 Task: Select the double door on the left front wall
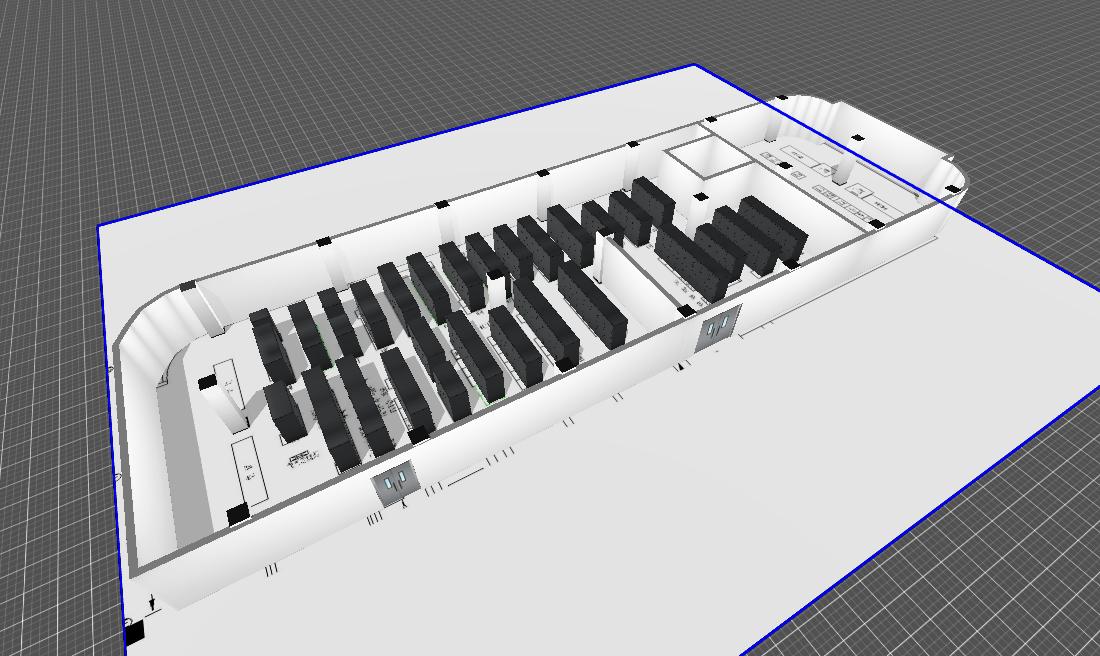(396, 483)
